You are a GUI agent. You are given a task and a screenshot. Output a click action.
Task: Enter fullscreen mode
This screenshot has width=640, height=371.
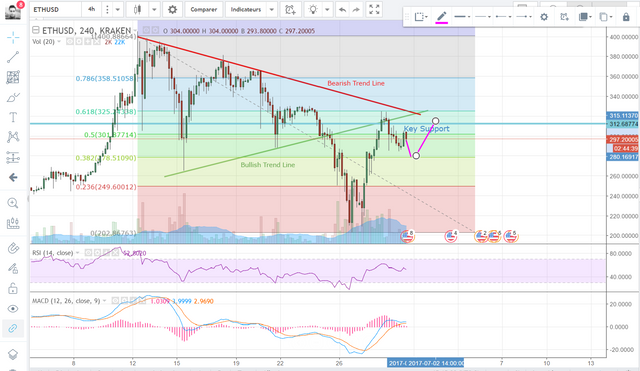(x=374, y=9)
